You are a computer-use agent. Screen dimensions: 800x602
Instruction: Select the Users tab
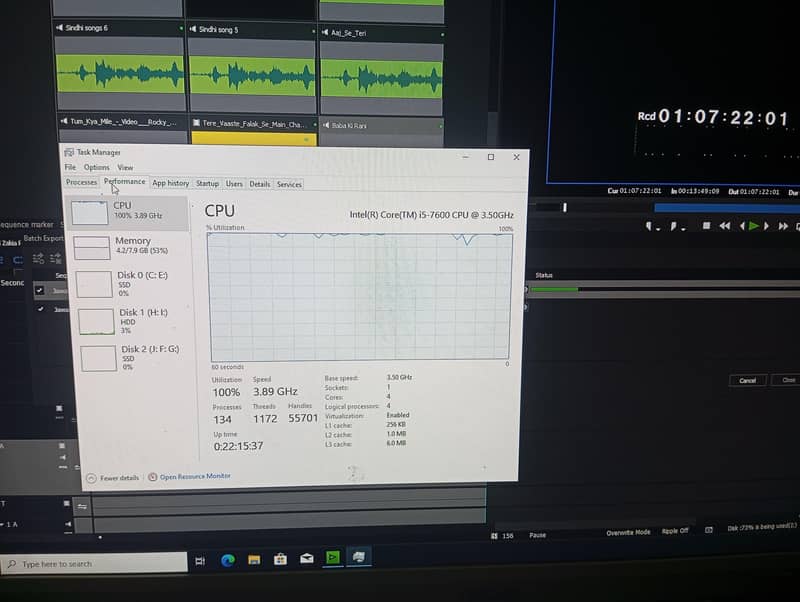(x=234, y=184)
